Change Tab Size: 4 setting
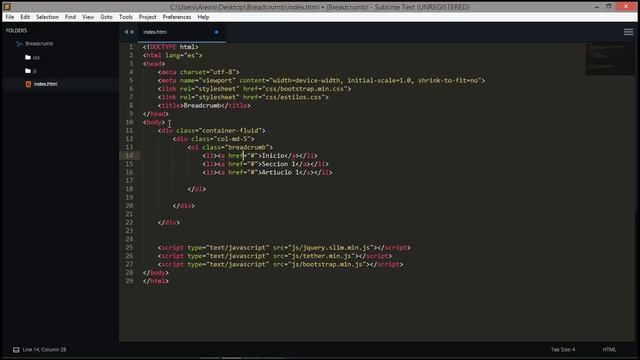640x360 pixels. tap(563, 350)
